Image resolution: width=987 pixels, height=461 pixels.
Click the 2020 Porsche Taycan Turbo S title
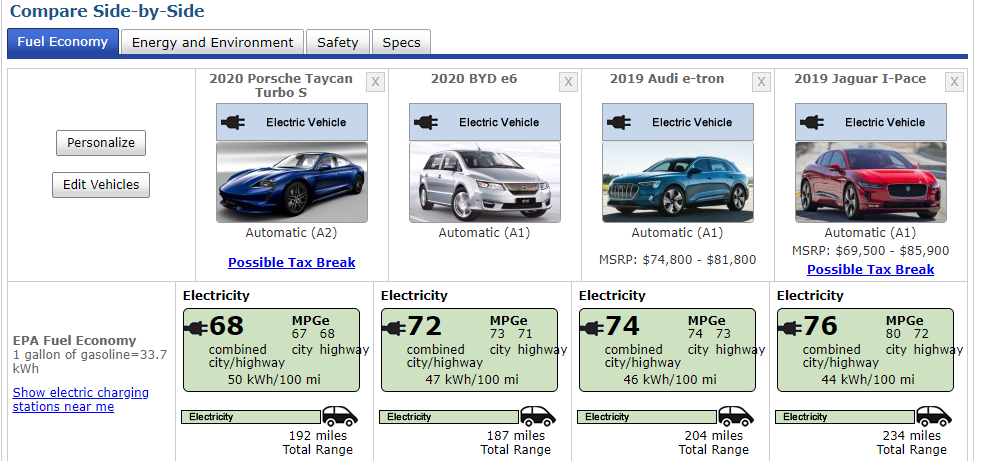(281, 86)
